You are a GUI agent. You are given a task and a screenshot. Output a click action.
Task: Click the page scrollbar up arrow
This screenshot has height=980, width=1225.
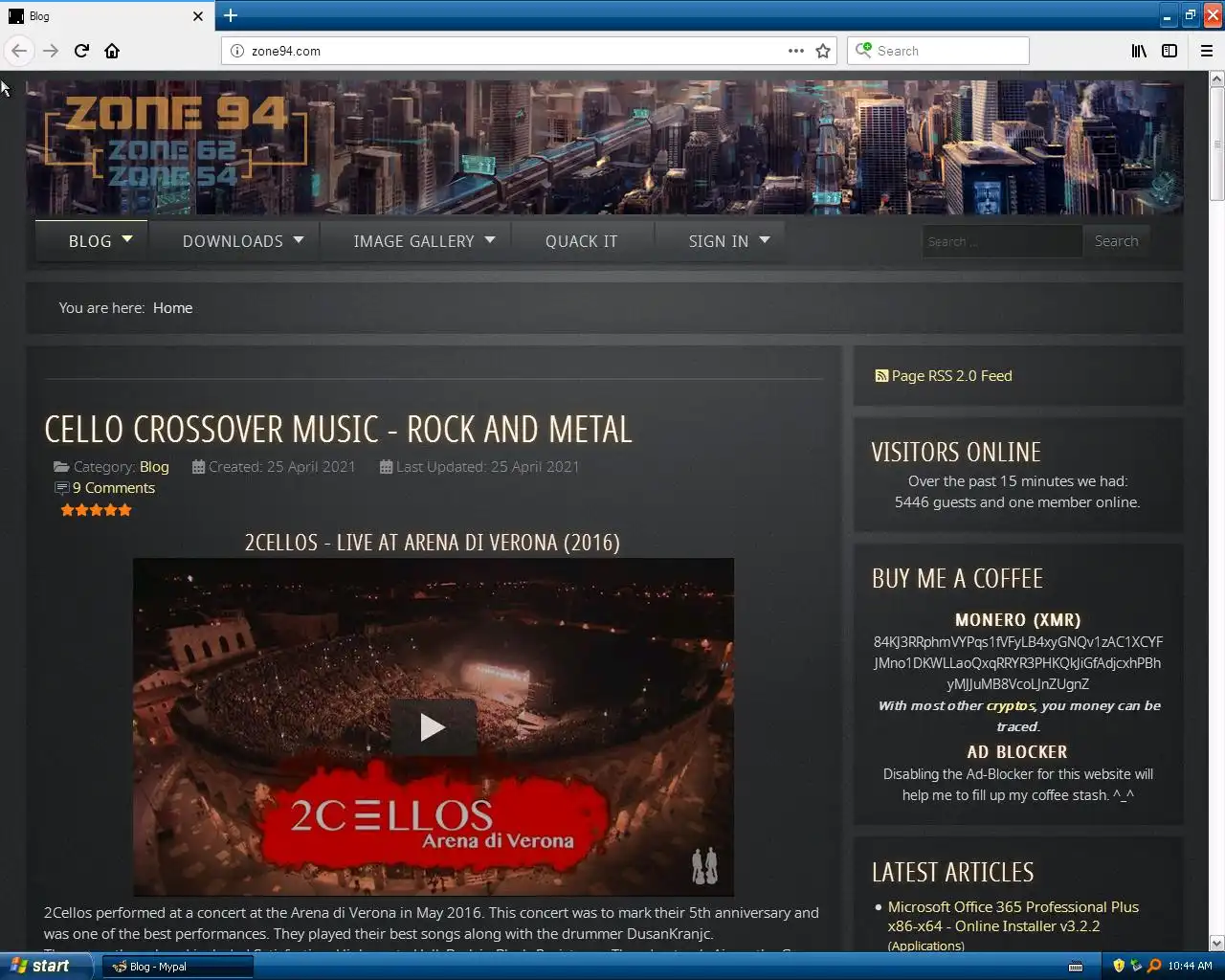coord(1216,79)
